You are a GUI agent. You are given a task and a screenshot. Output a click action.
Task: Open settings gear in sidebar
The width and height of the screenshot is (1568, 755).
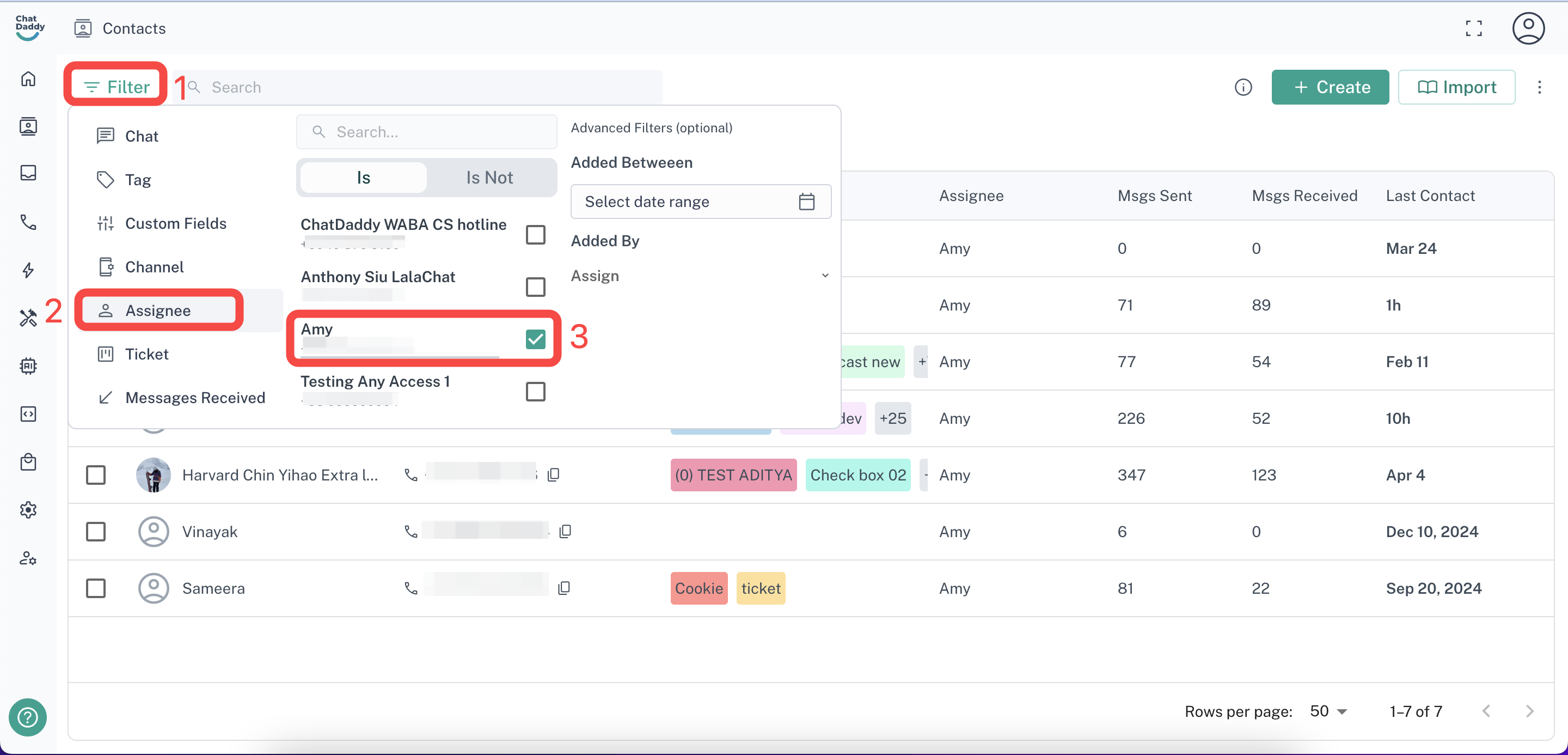(x=28, y=510)
